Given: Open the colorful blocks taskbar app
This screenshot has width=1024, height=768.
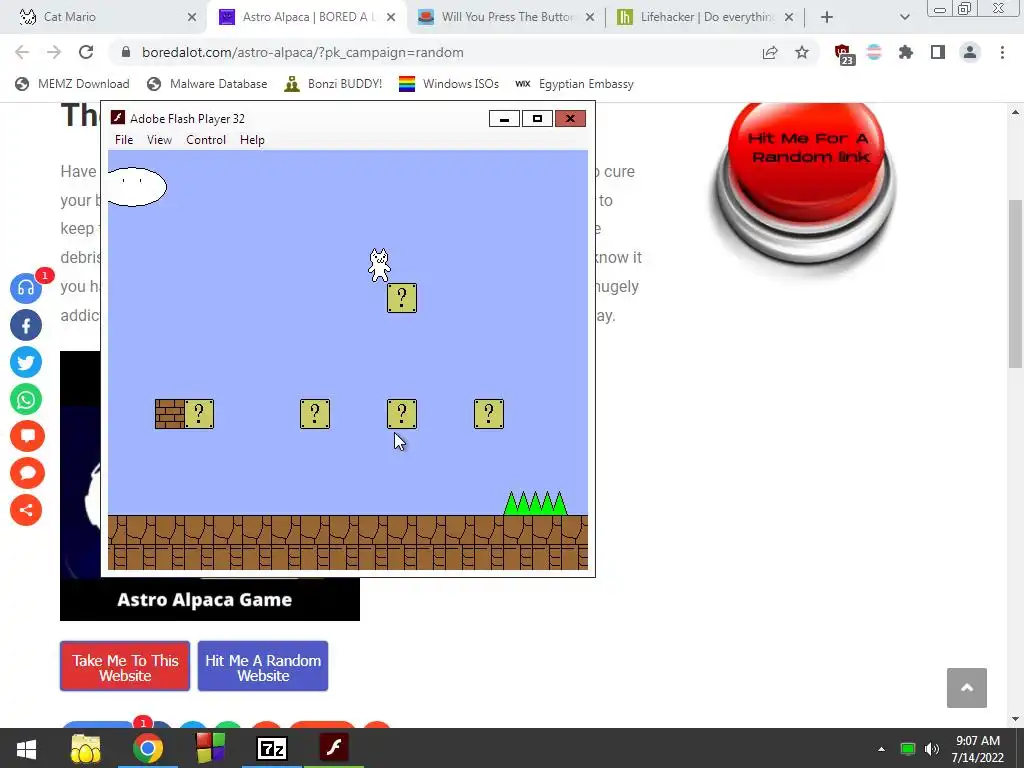Looking at the screenshot, I should click(210, 748).
